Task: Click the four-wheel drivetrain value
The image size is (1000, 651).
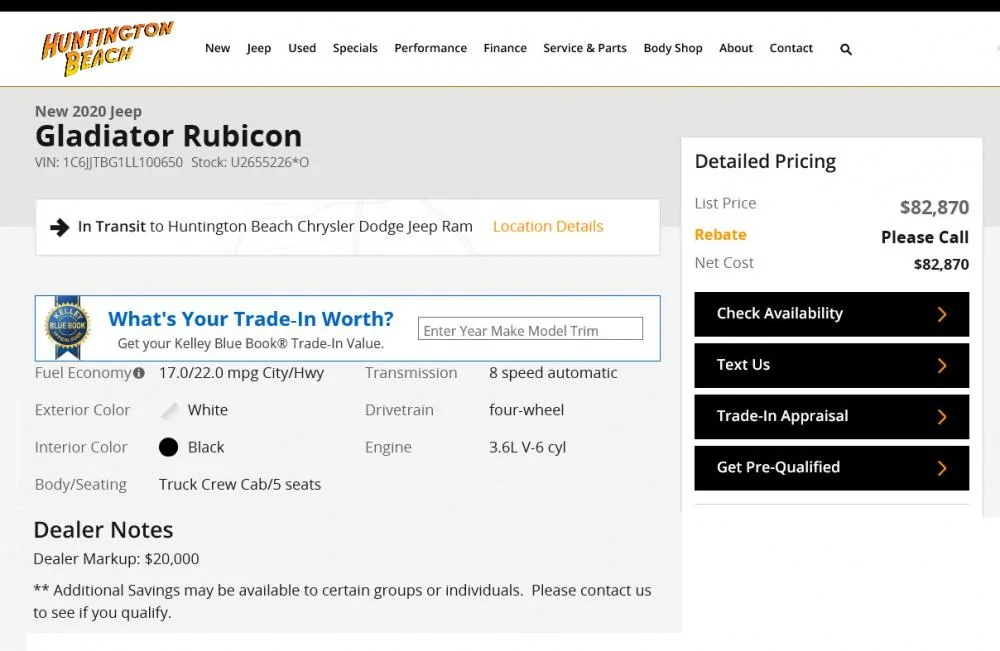Action: point(526,410)
